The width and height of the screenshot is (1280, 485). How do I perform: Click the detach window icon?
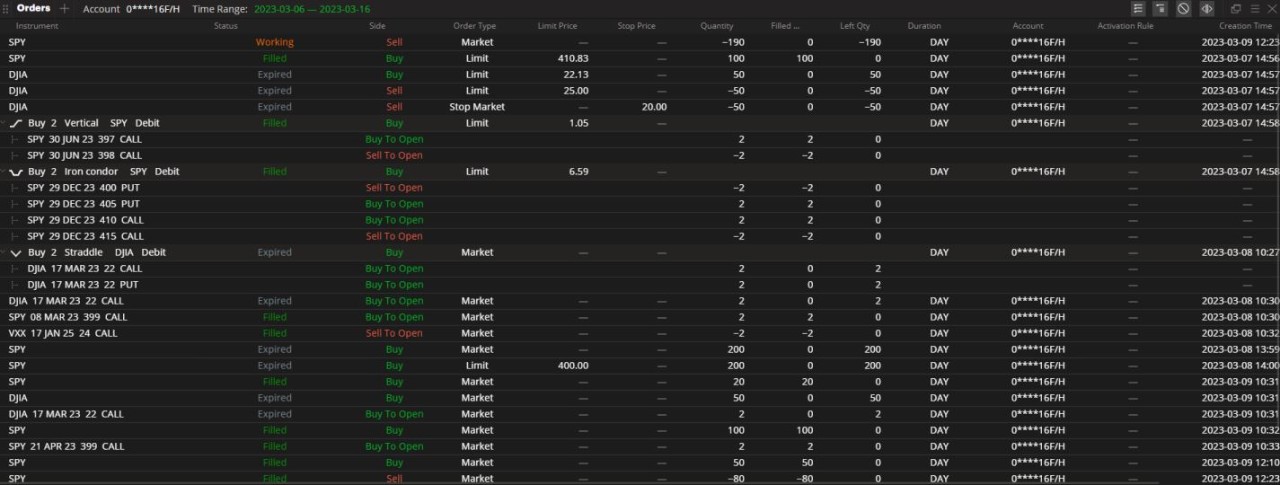click(1235, 8)
